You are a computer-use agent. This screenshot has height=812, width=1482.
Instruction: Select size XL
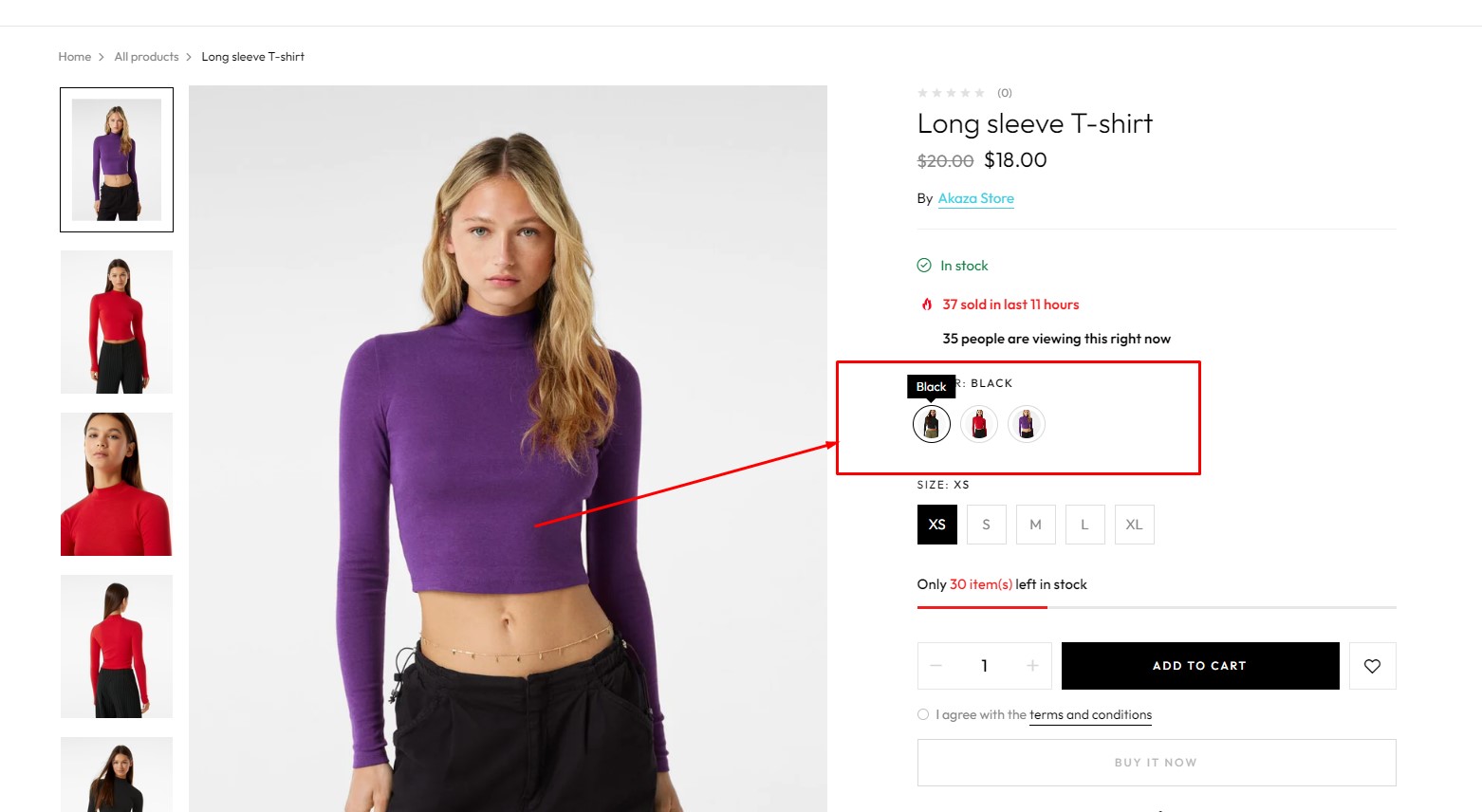(1135, 525)
